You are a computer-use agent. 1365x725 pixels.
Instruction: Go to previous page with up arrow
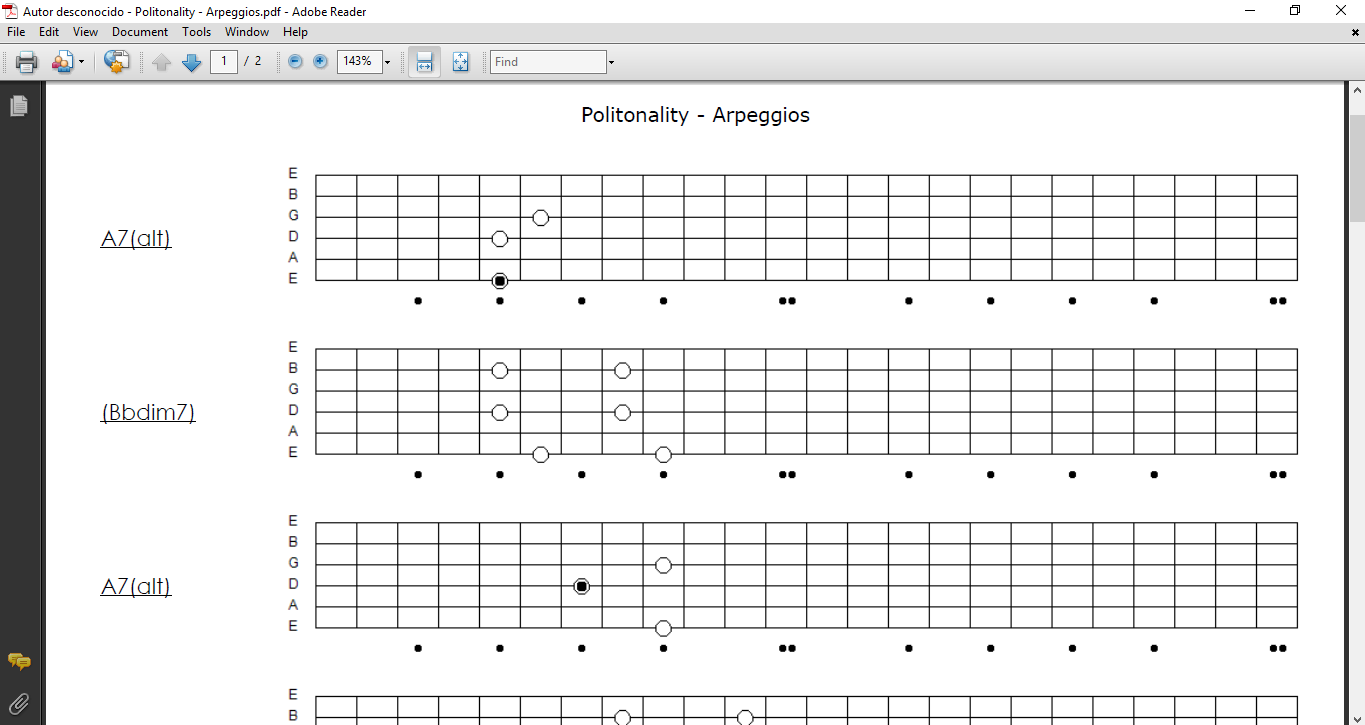[x=162, y=62]
